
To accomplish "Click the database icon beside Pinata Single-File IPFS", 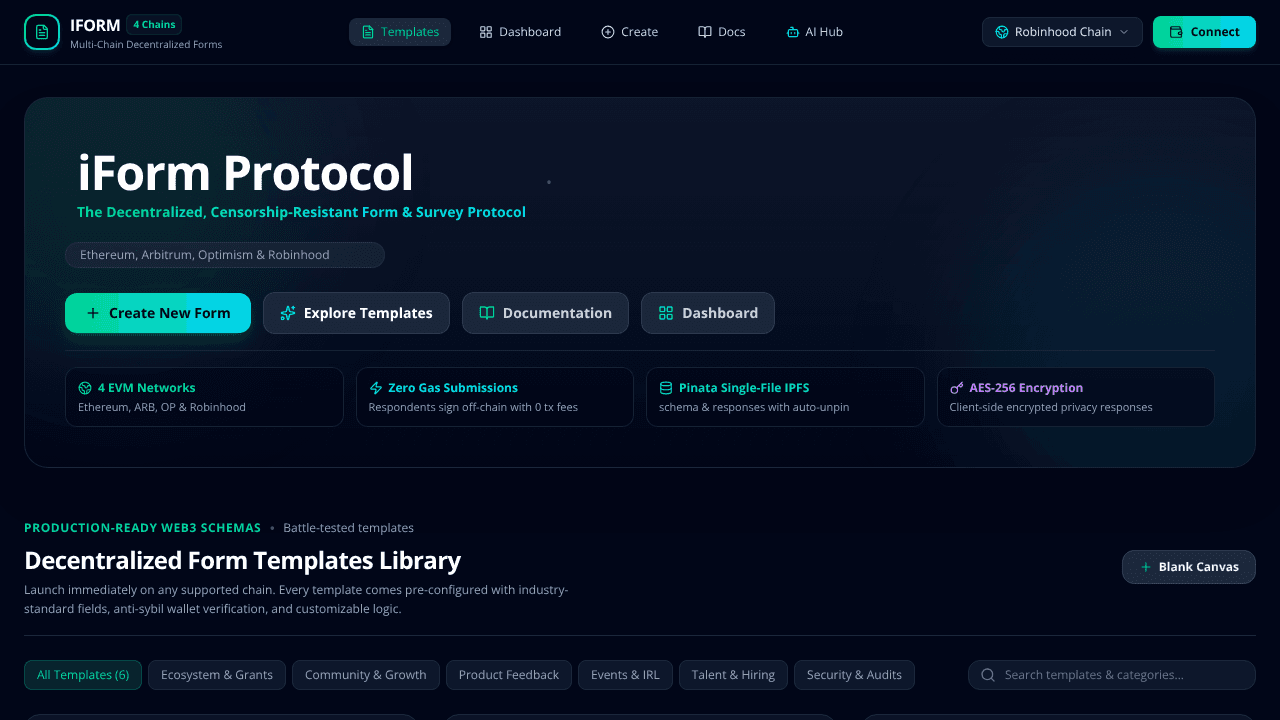I will tap(666, 388).
